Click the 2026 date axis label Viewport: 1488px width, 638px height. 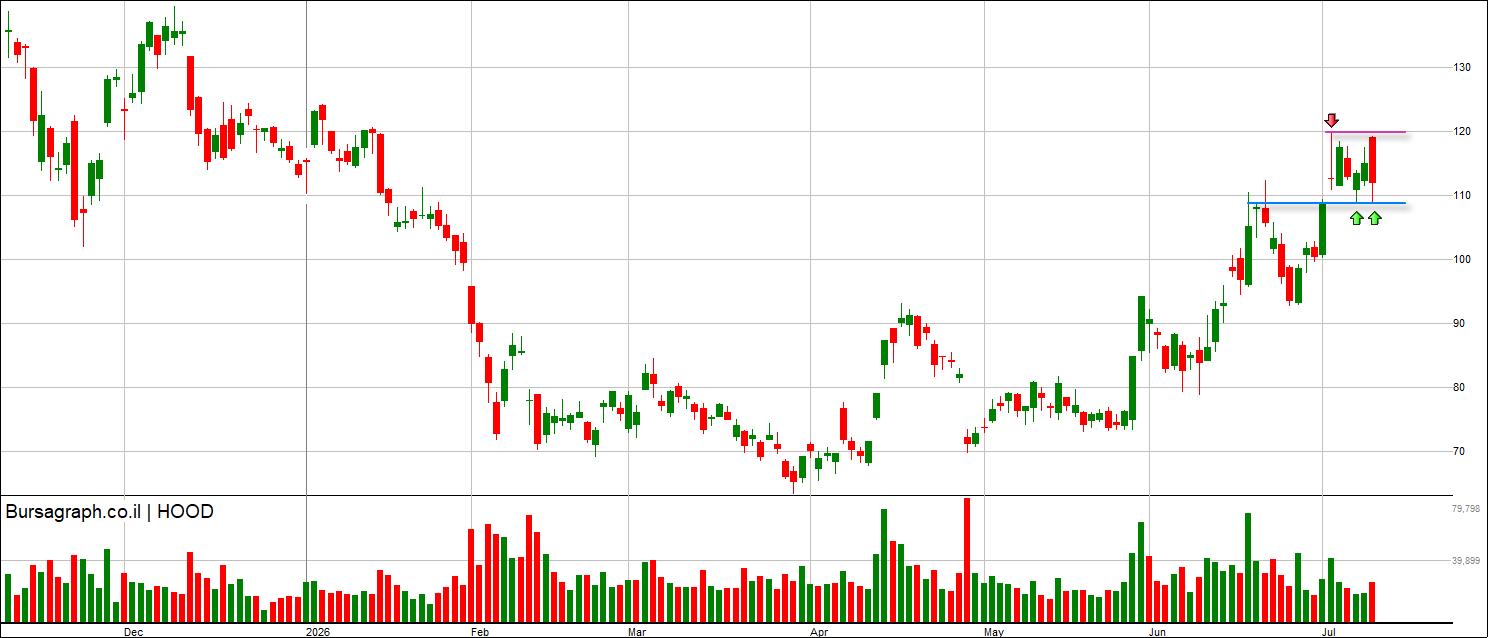[318, 632]
